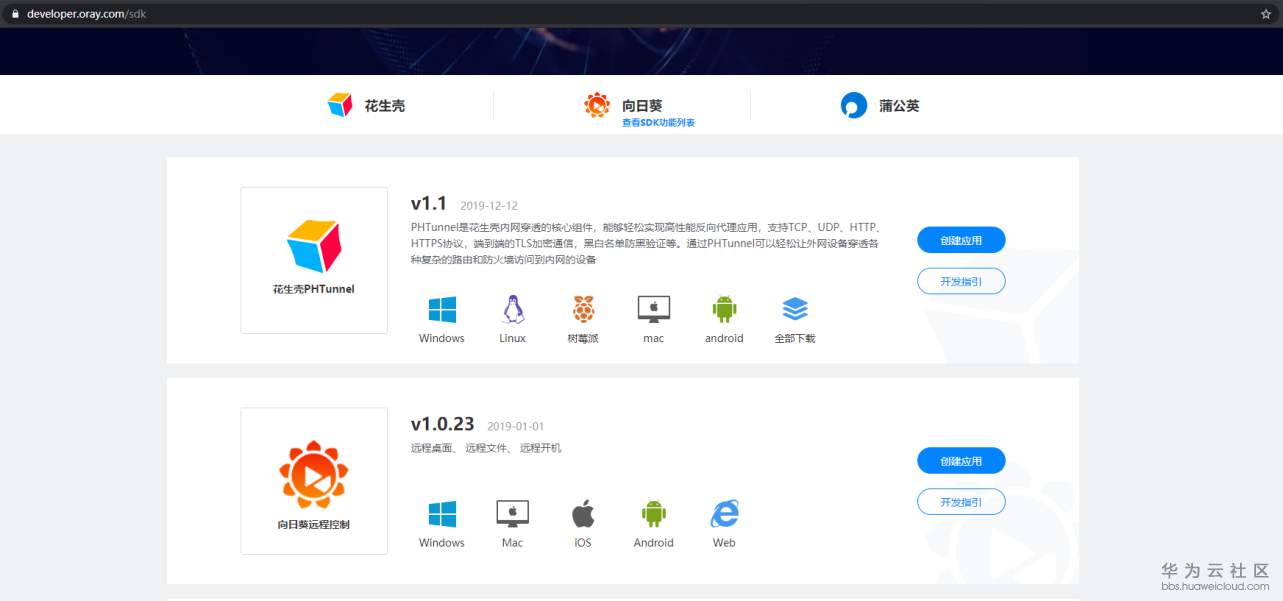Choose the Android icon for 向日葵远程控制
1283x601 pixels.
click(x=654, y=515)
